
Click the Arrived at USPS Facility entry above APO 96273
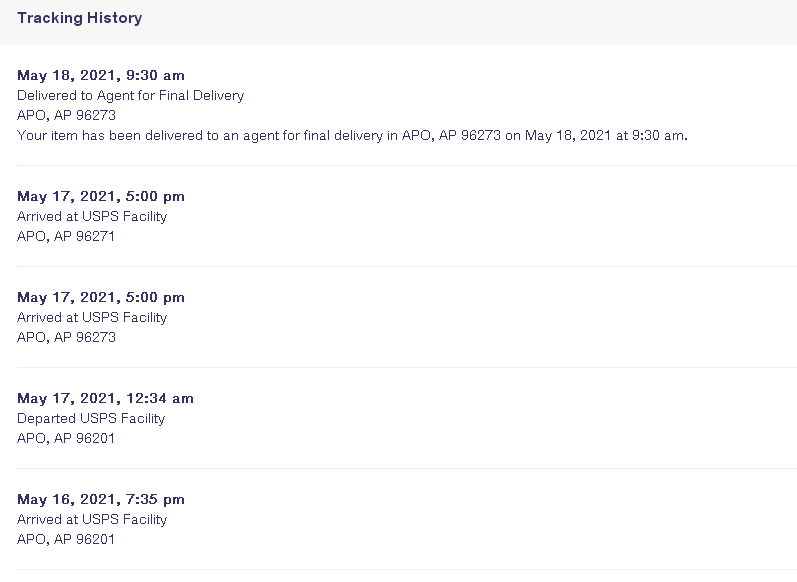[92, 318]
